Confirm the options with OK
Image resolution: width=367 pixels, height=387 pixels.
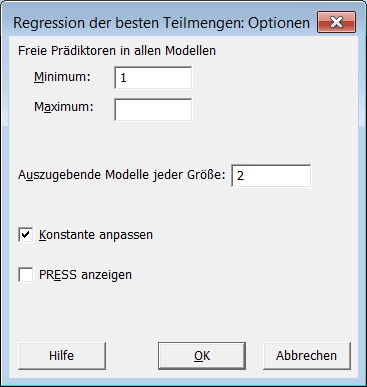202,356
